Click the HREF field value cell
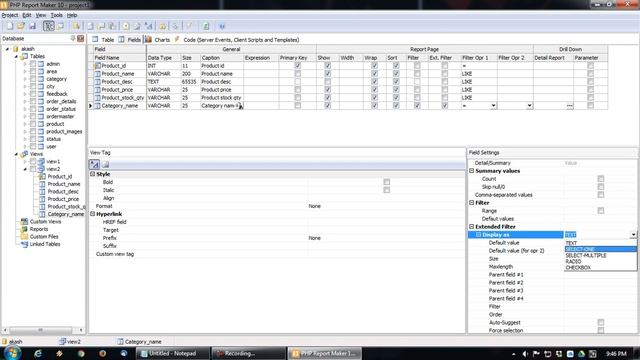 coord(386,222)
